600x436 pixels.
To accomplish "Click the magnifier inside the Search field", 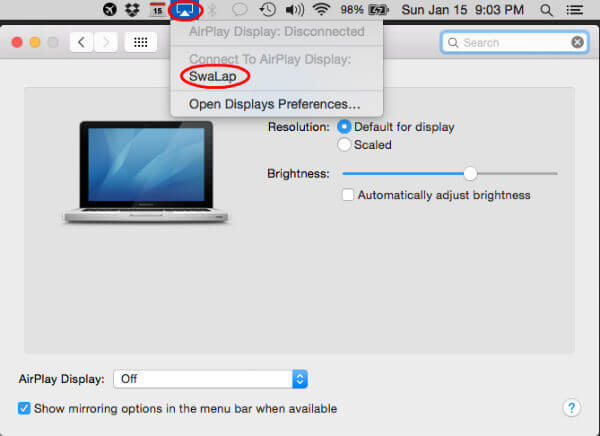I will click(x=453, y=42).
